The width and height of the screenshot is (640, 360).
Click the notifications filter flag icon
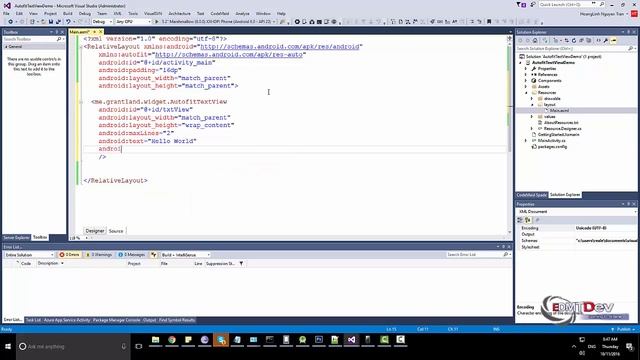point(520,4)
